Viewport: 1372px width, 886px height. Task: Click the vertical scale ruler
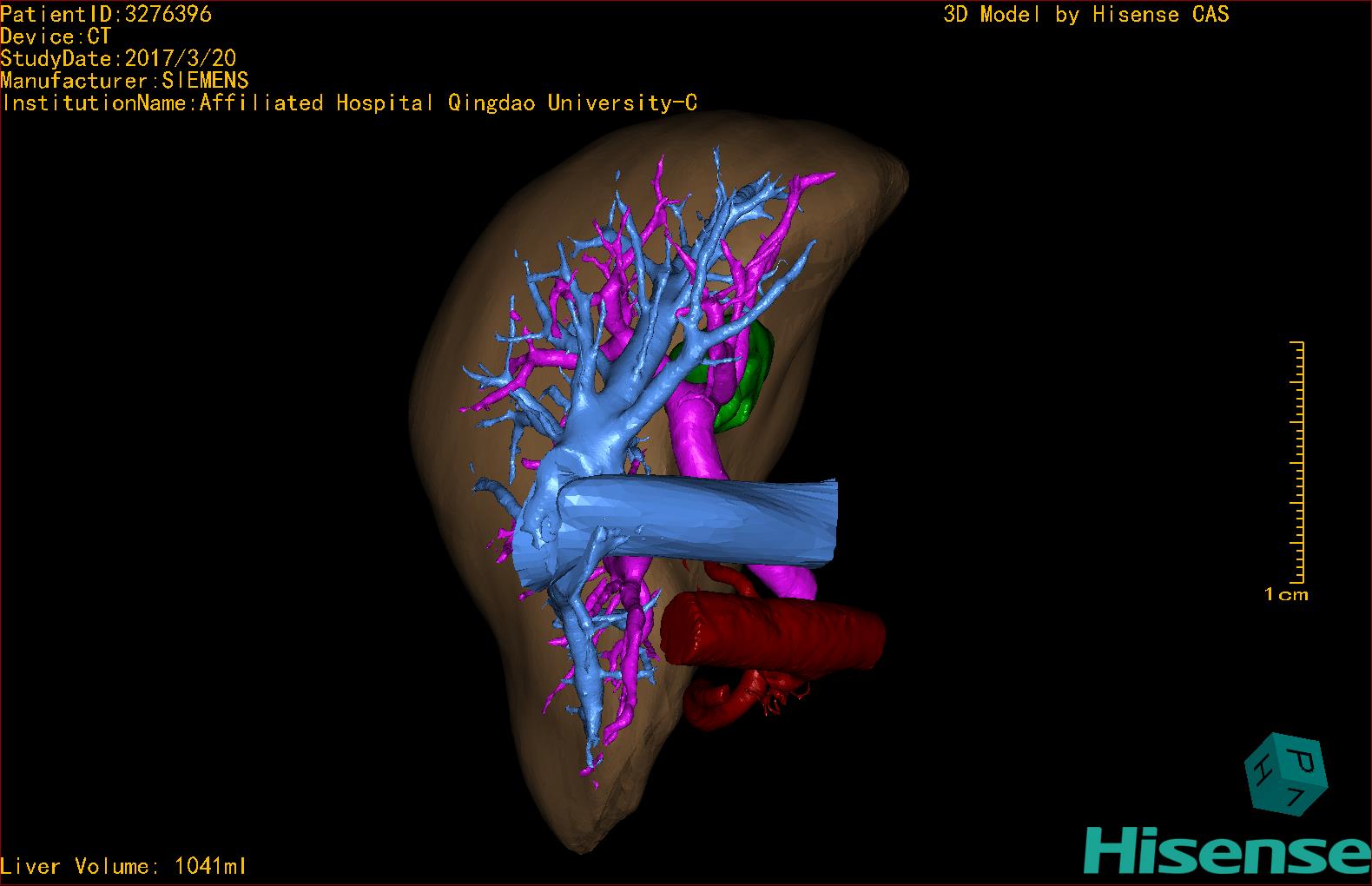[1298, 462]
